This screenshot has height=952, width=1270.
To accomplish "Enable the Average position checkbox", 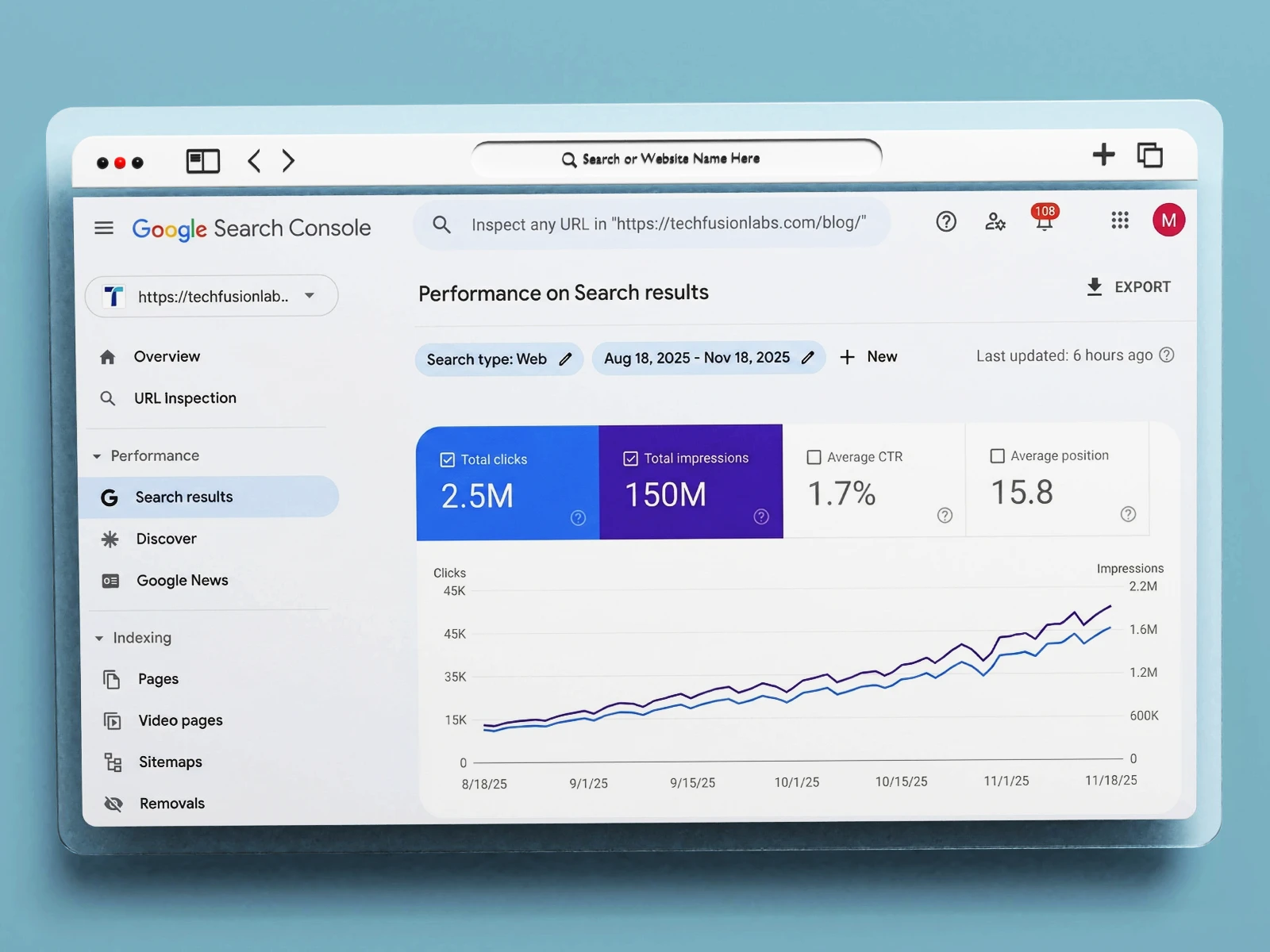I will [997, 456].
